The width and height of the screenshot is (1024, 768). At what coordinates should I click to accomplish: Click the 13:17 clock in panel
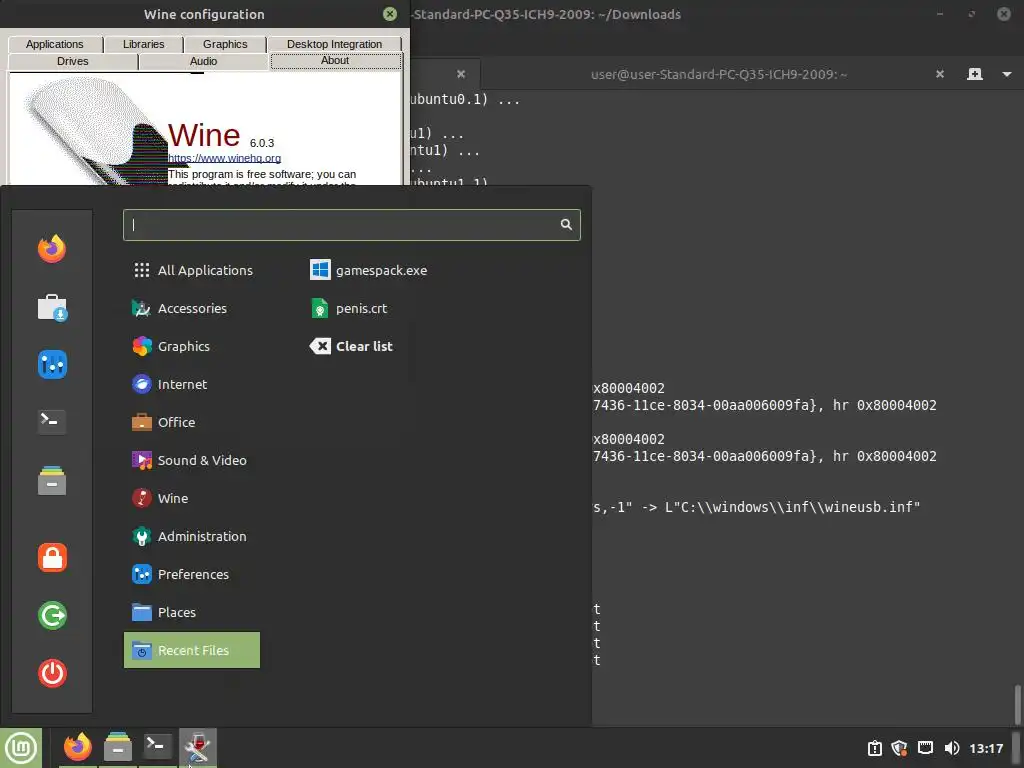(x=986, y=748)
